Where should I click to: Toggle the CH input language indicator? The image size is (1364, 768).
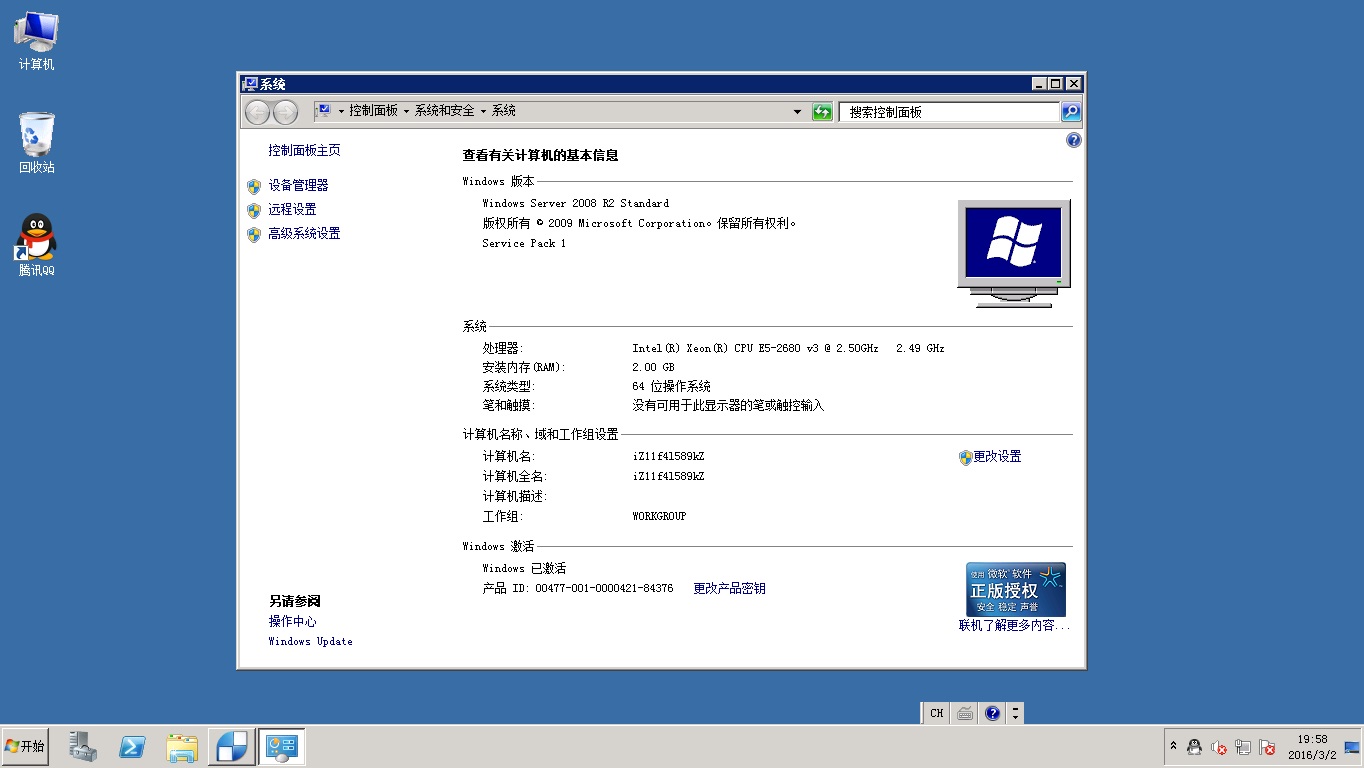click(936, 713)
